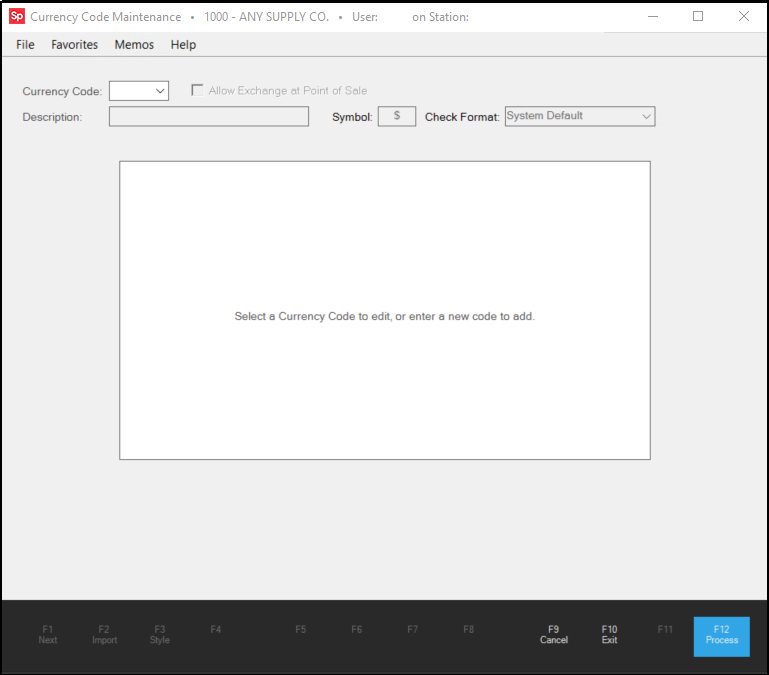769x675 pixels.
Task: Click the F4 function key
Action: pos(216,629)
